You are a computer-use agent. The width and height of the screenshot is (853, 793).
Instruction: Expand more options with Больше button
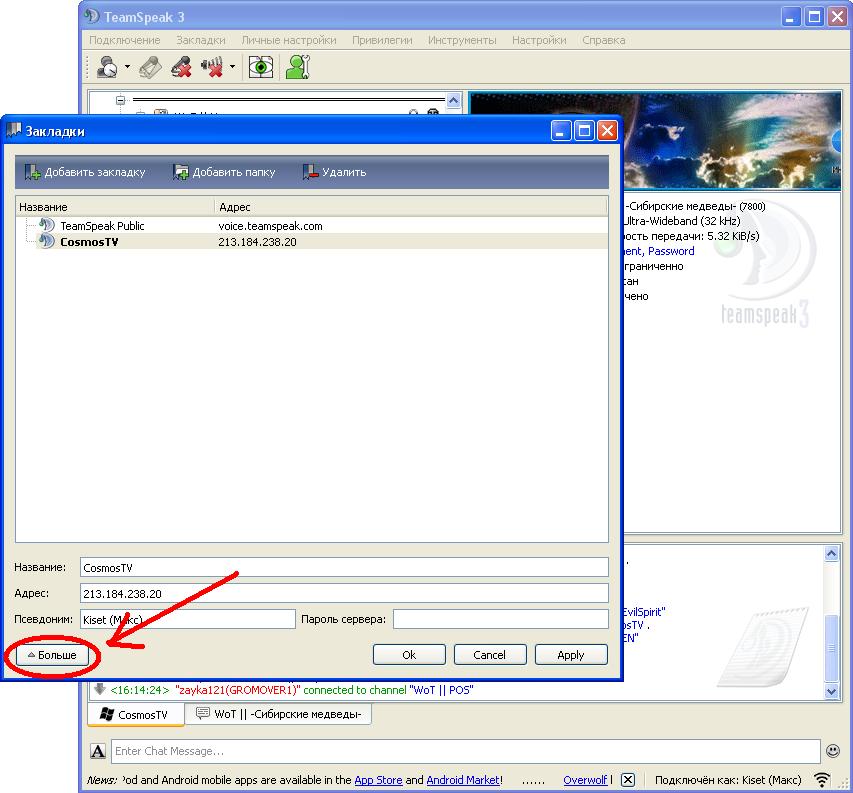click(53, 655)
